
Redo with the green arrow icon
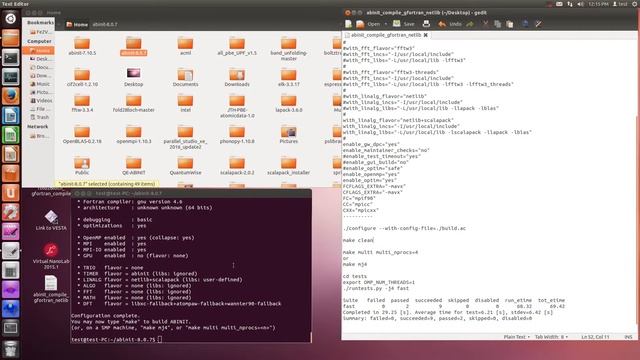pos(470,24)
